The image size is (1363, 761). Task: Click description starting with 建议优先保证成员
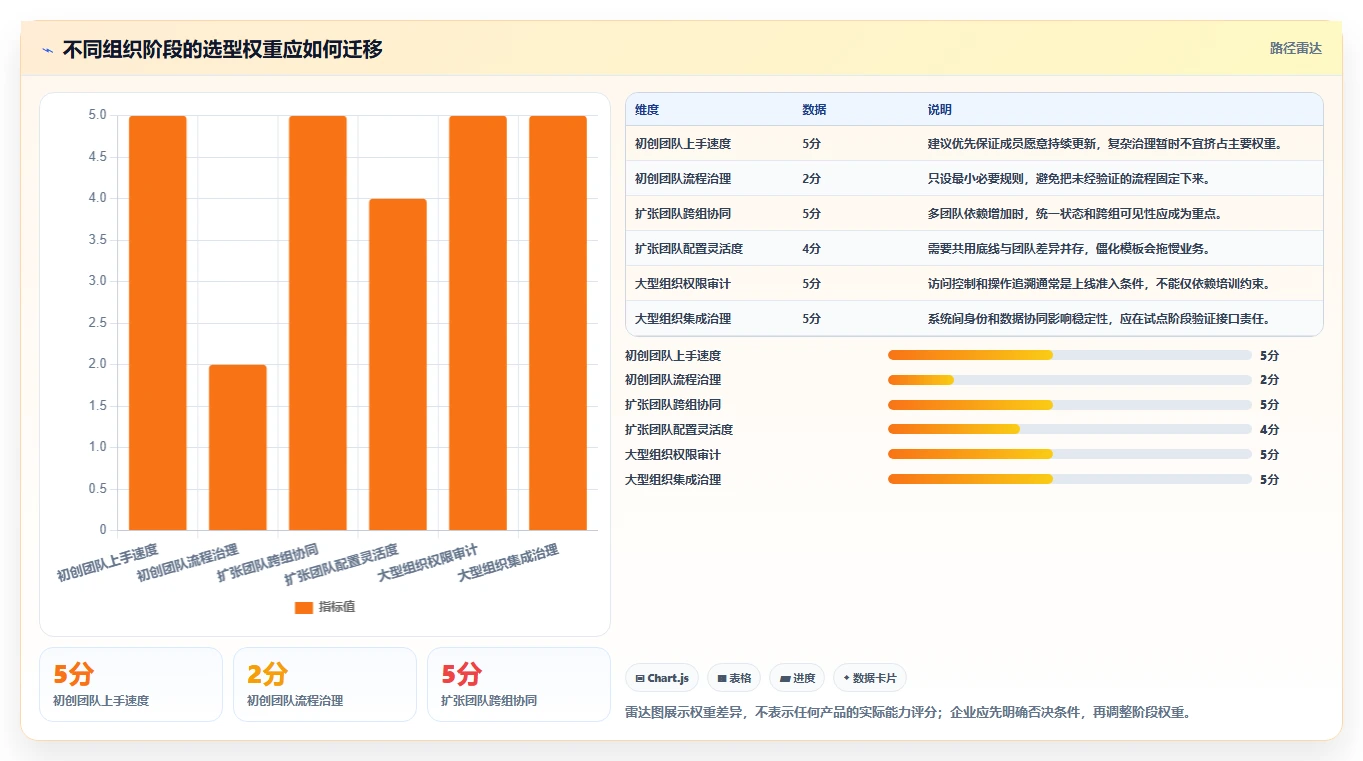(1105, 144)
